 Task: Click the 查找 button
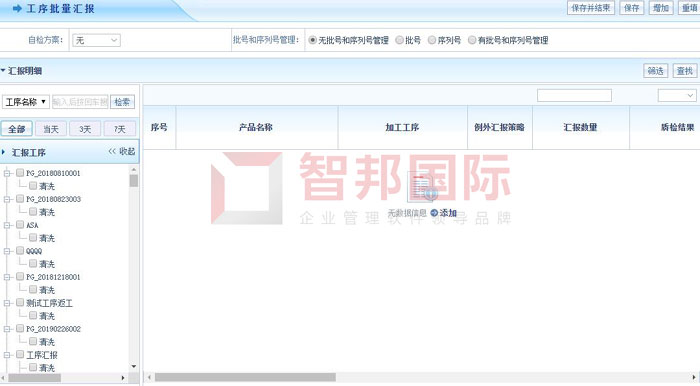685,71
